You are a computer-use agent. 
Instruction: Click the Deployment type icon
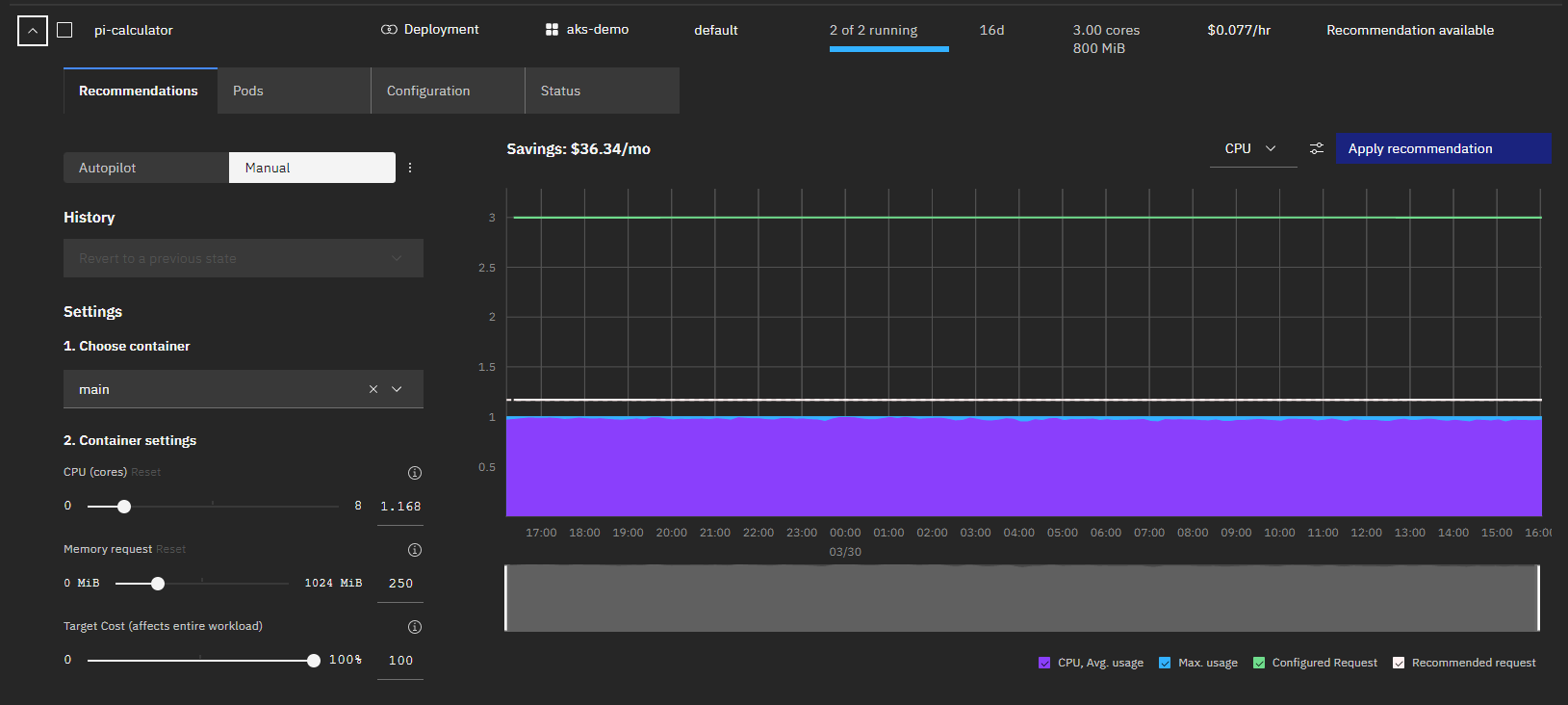pyautogui.click(x=389, y=30)
